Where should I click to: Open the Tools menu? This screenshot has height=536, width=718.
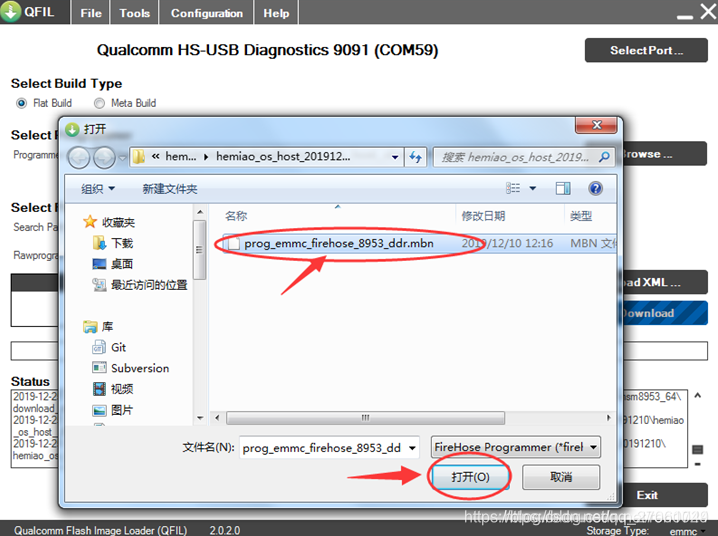pos(135,13)
